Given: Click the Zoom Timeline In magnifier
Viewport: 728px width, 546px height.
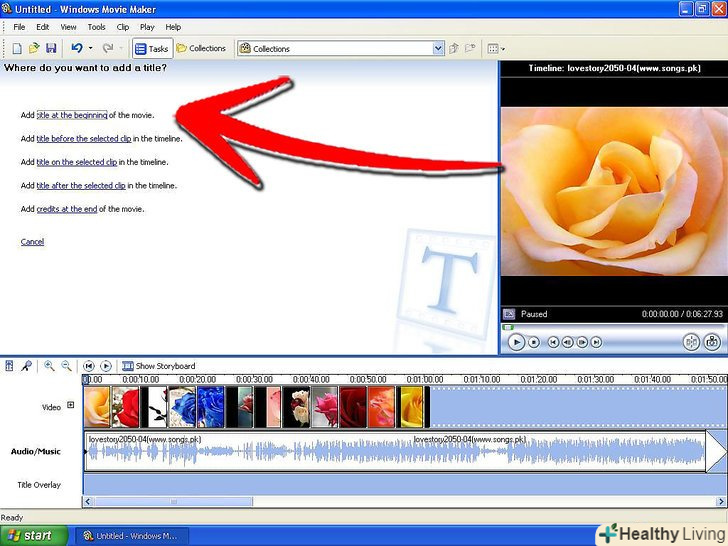Looking at the screenshot, I should (x=49, y=366).
